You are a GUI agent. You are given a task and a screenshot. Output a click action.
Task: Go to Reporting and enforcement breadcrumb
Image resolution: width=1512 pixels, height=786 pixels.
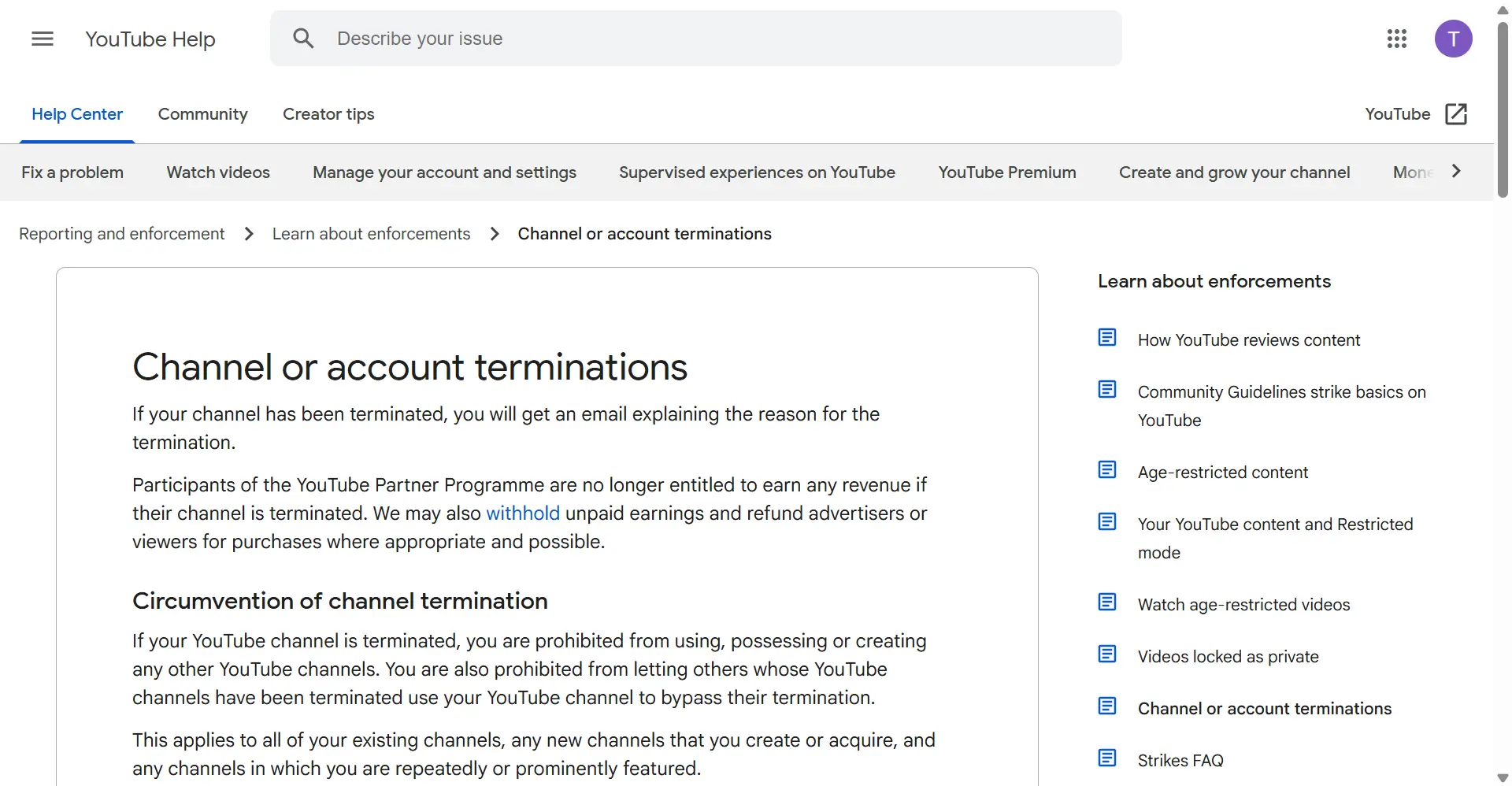click(x=122, y=234)
